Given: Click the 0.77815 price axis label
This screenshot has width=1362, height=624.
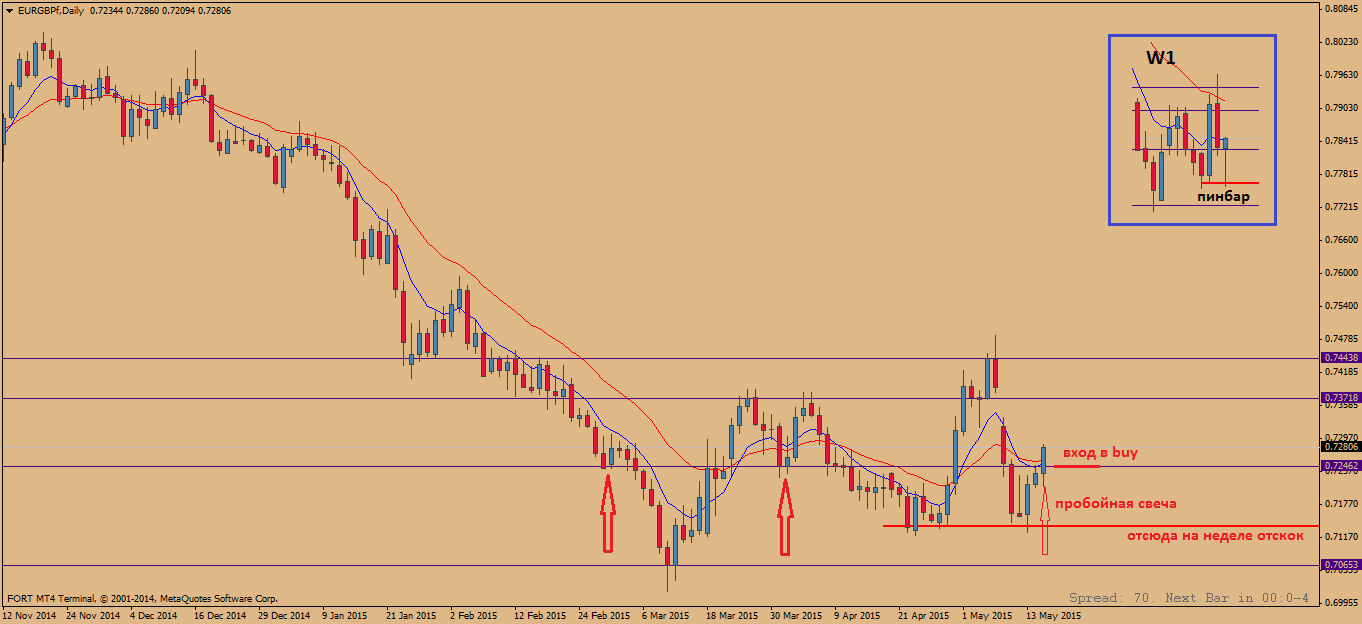Looking at the screenshot, I should pyautogui.click(x=1341, y=174).
